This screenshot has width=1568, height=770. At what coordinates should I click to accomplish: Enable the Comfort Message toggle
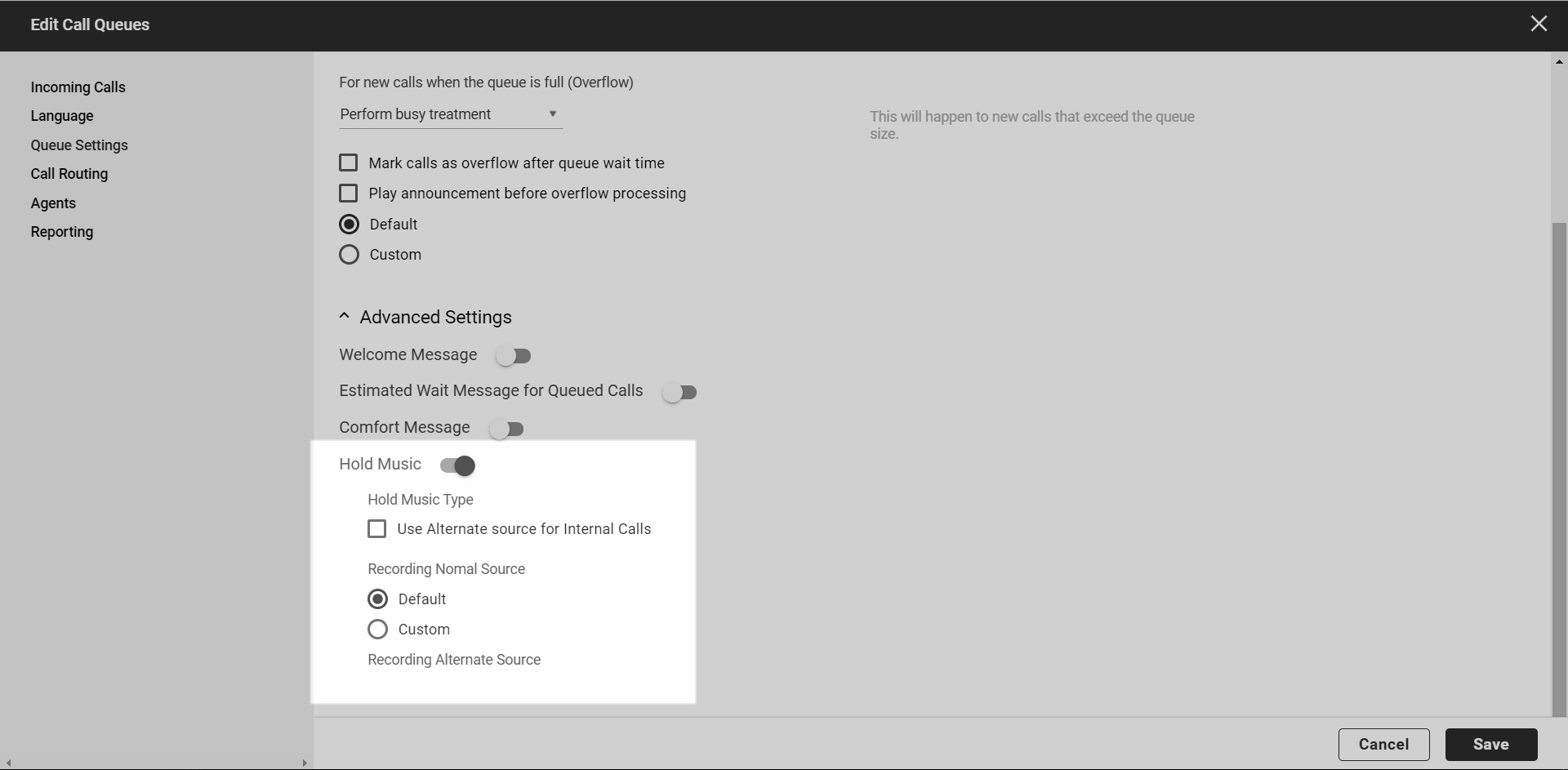[x=507, y=428]
